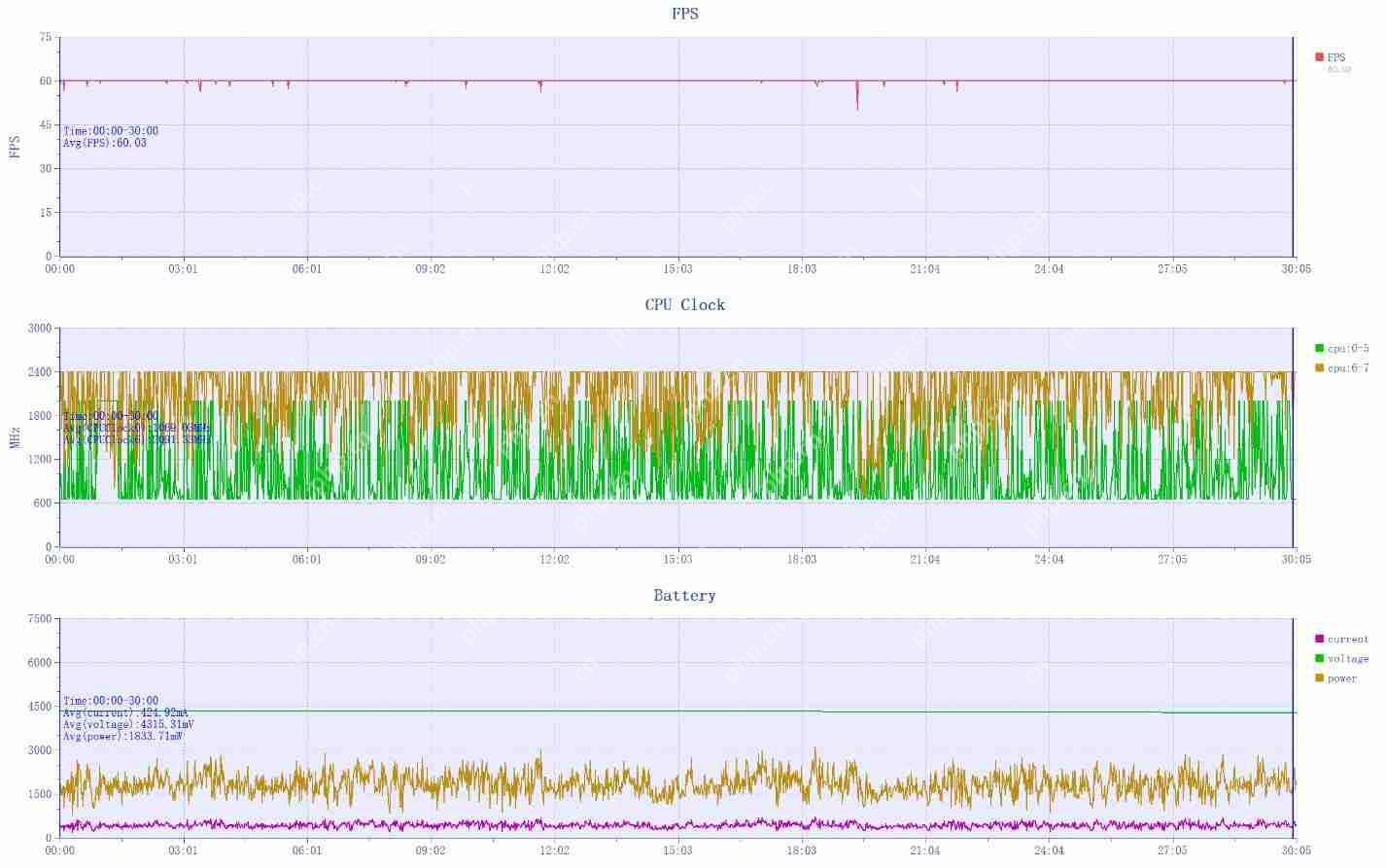
Task: Click the Avg(power) annotation in Battery chart
Action: point(122,736)
